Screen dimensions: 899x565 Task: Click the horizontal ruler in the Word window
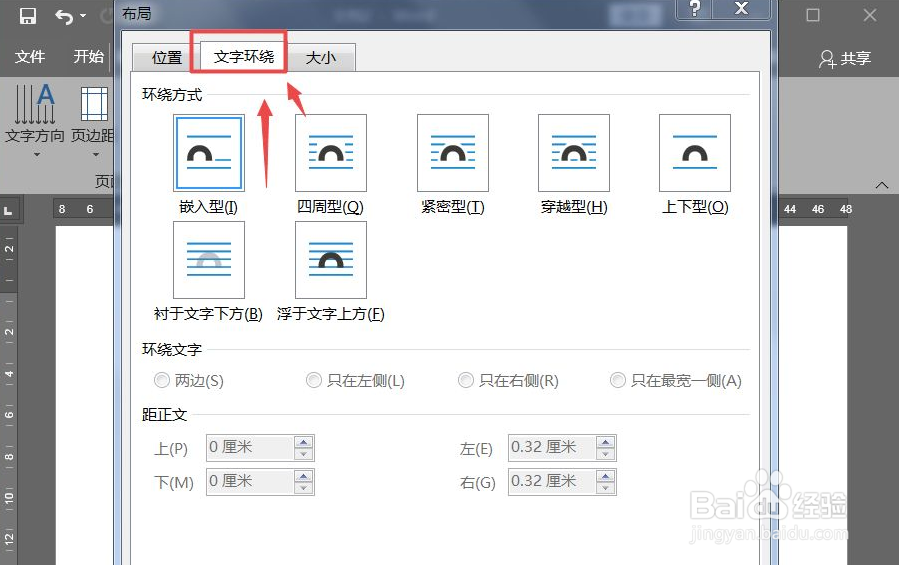click(x=815, y=209)
